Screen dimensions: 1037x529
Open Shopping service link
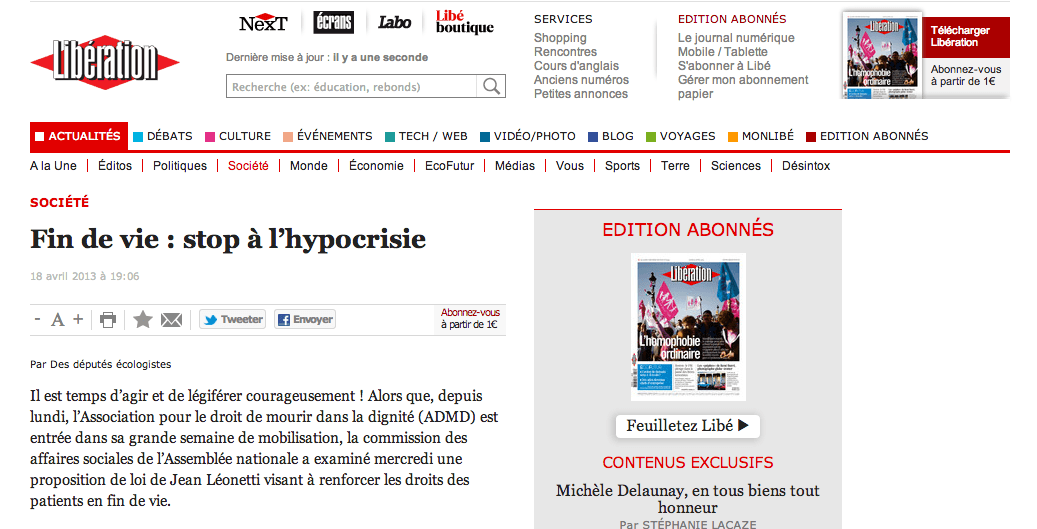560,38
